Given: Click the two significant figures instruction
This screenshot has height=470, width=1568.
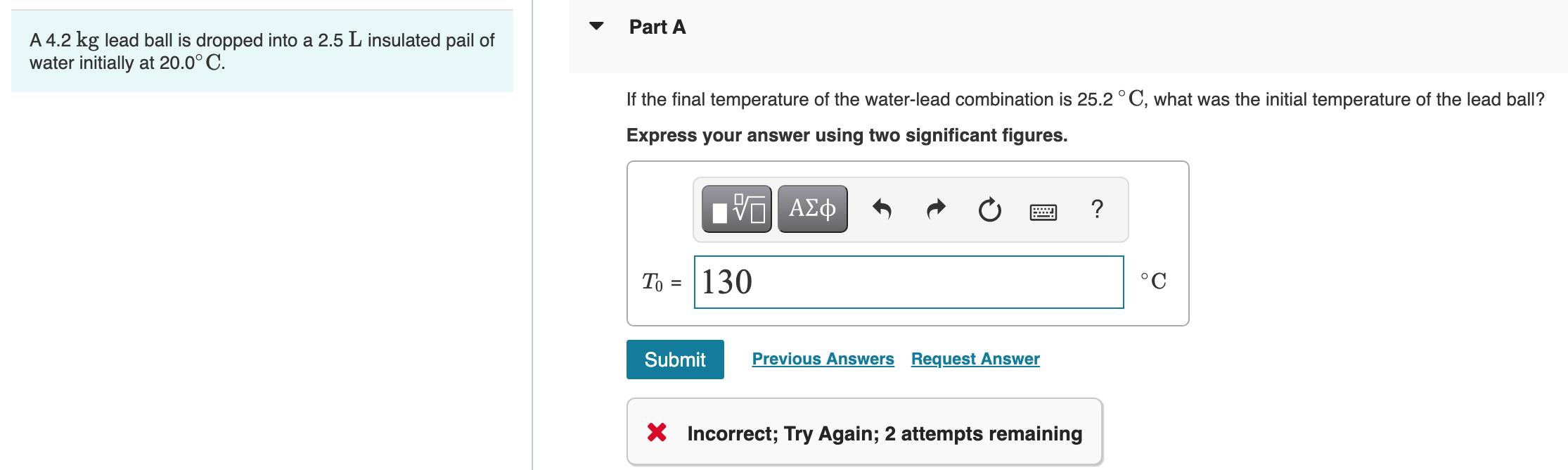Looking at the screenshot, I should click(x=847, y=135).
